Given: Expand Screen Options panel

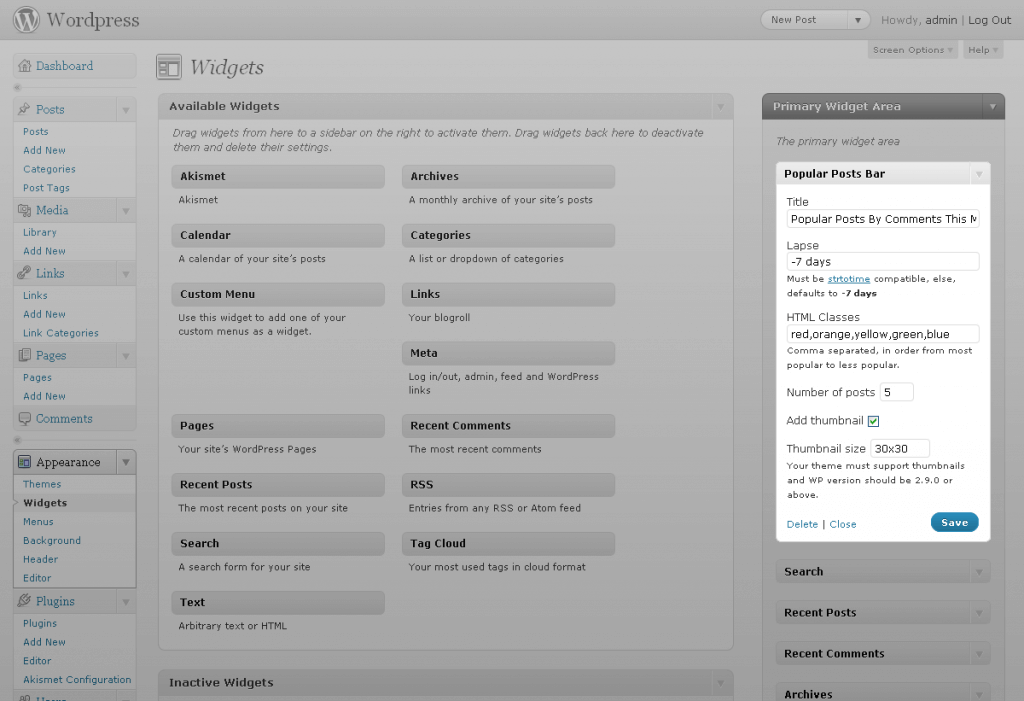Looking at the screenshot, I should point(912,50).
